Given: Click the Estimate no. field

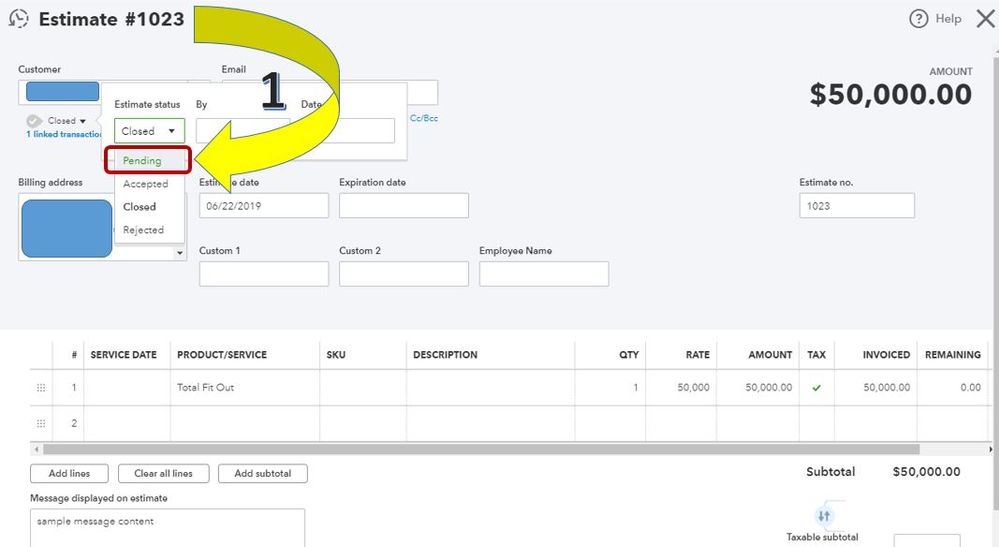Looking at the screenshot, I should coord(857,206).
